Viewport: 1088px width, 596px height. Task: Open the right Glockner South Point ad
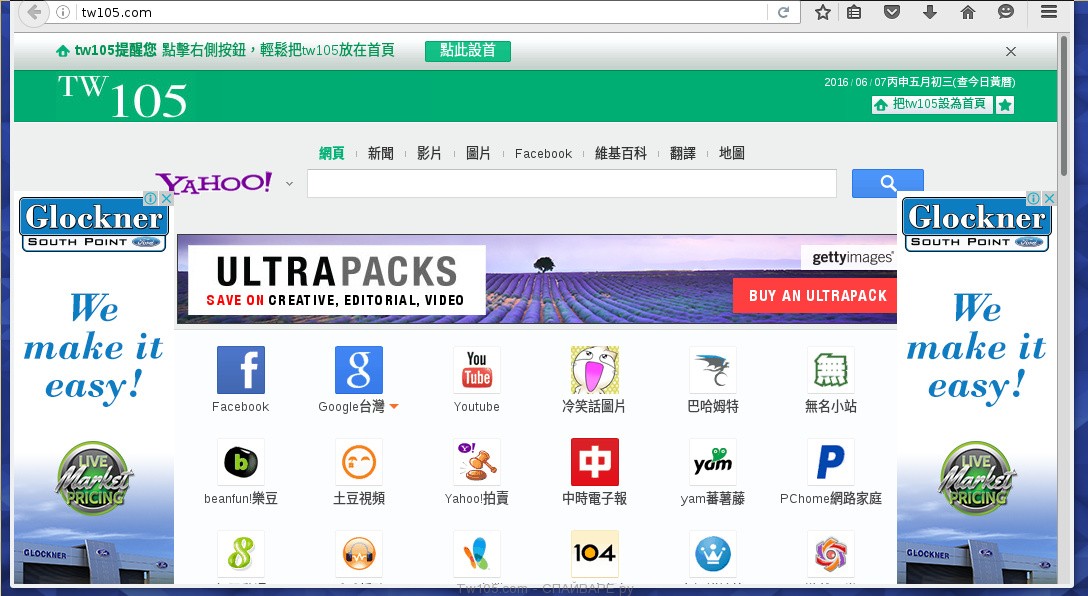pyautogui.click(x=977, y=389)
